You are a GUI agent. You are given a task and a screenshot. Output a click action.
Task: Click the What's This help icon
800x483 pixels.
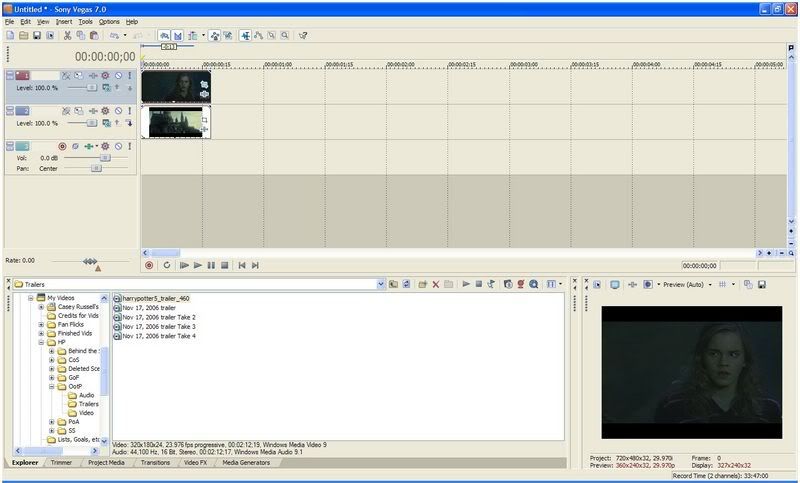pos(303,35)
